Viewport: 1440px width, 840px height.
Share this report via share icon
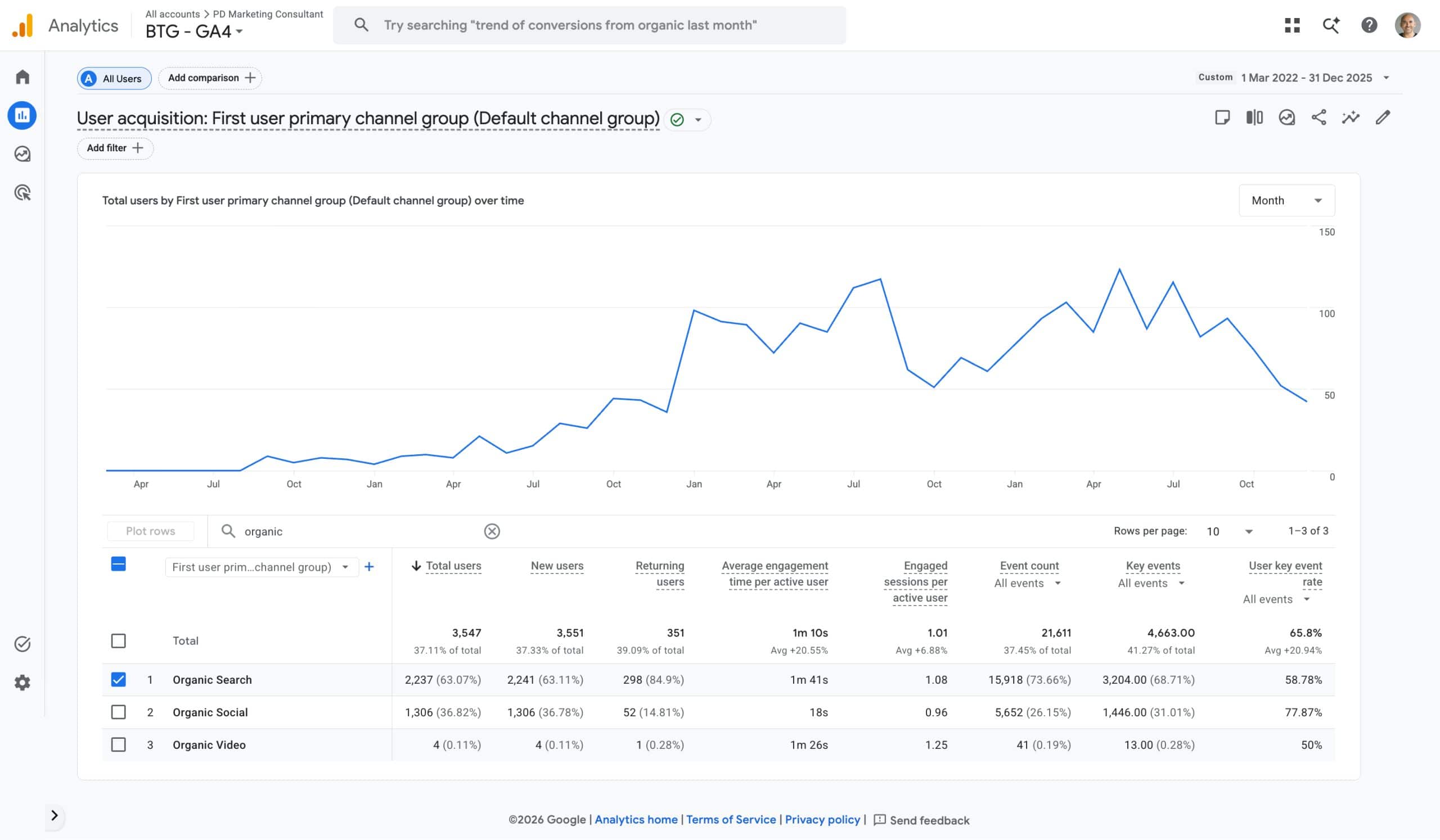click(x=1318, y=118)
